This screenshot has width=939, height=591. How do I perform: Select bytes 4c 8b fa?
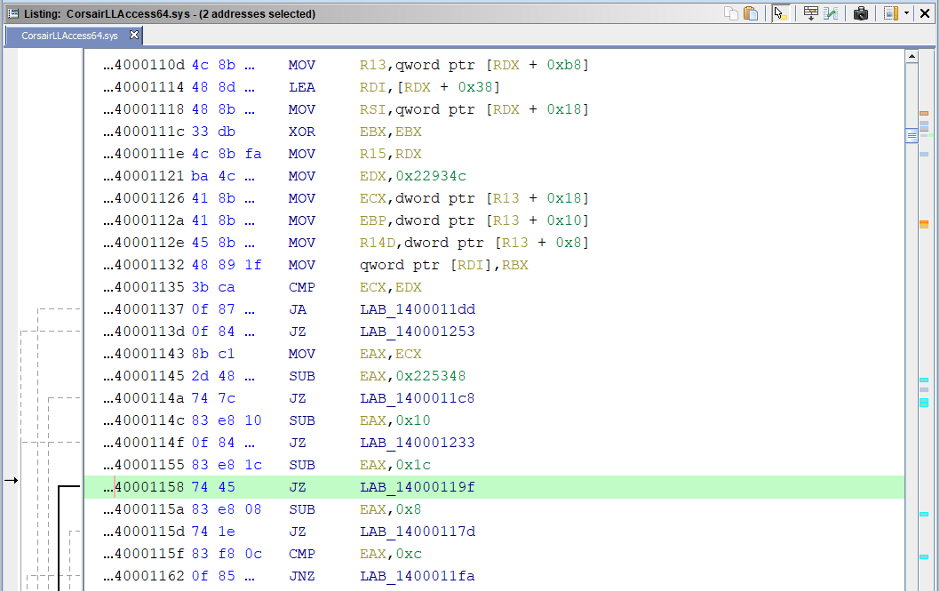226,154
